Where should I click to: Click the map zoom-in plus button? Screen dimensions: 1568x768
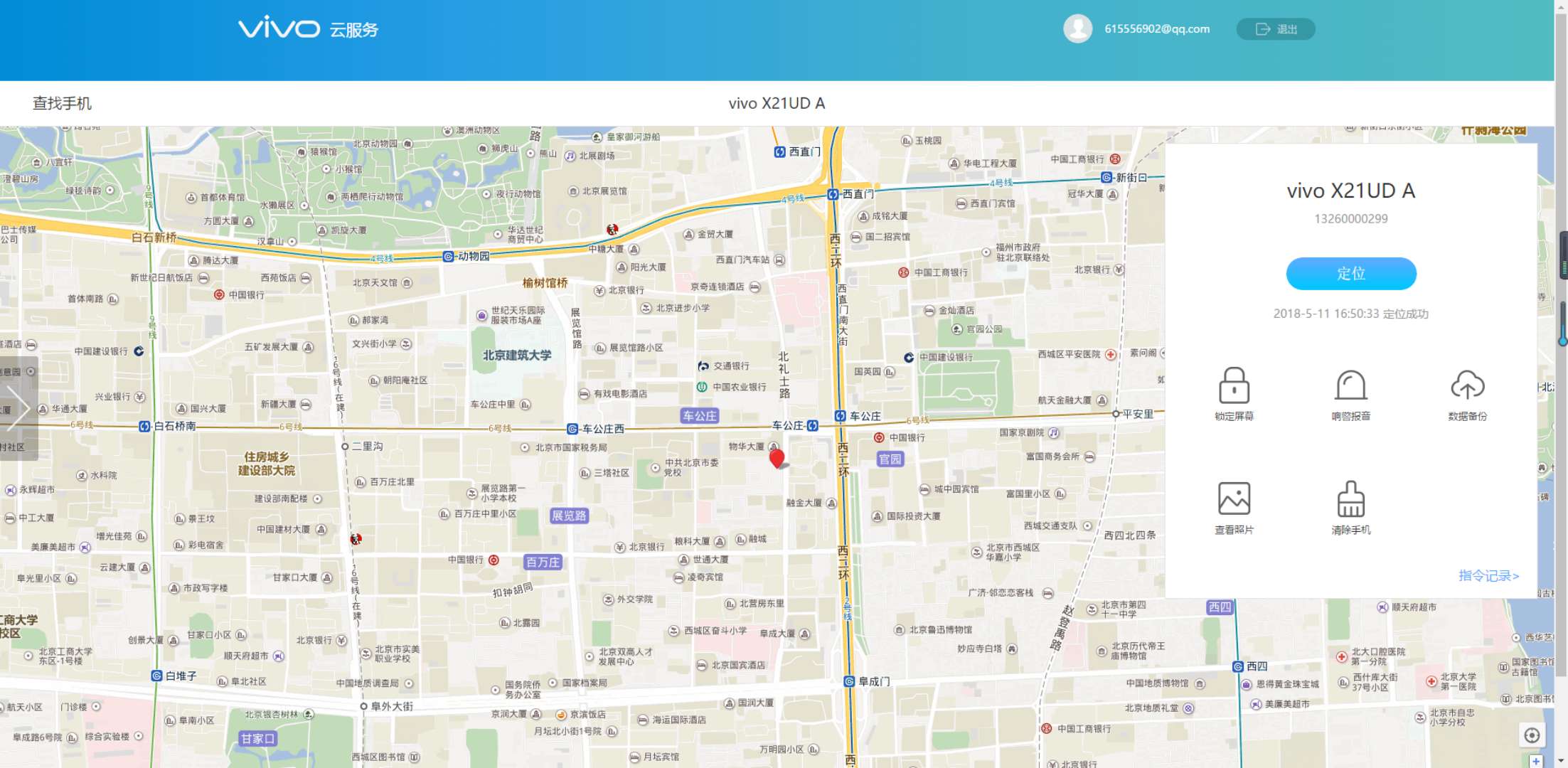[x=1536, y=761]
